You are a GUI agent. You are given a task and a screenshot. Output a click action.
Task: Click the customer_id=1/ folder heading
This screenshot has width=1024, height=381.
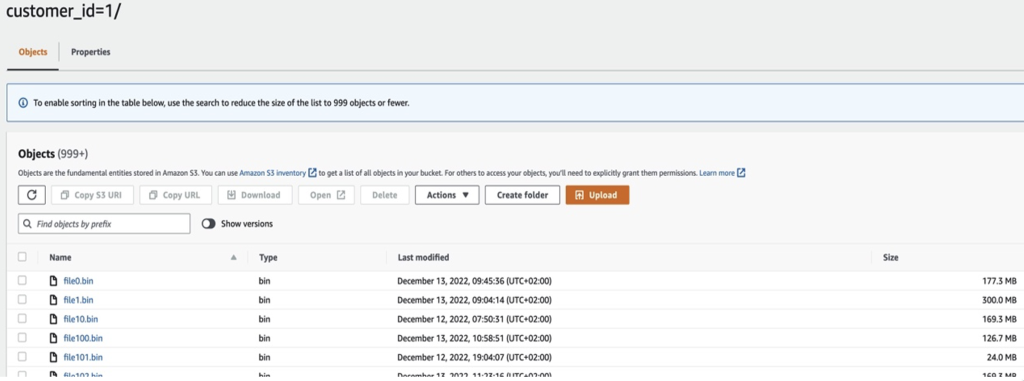tap(63, 12)
